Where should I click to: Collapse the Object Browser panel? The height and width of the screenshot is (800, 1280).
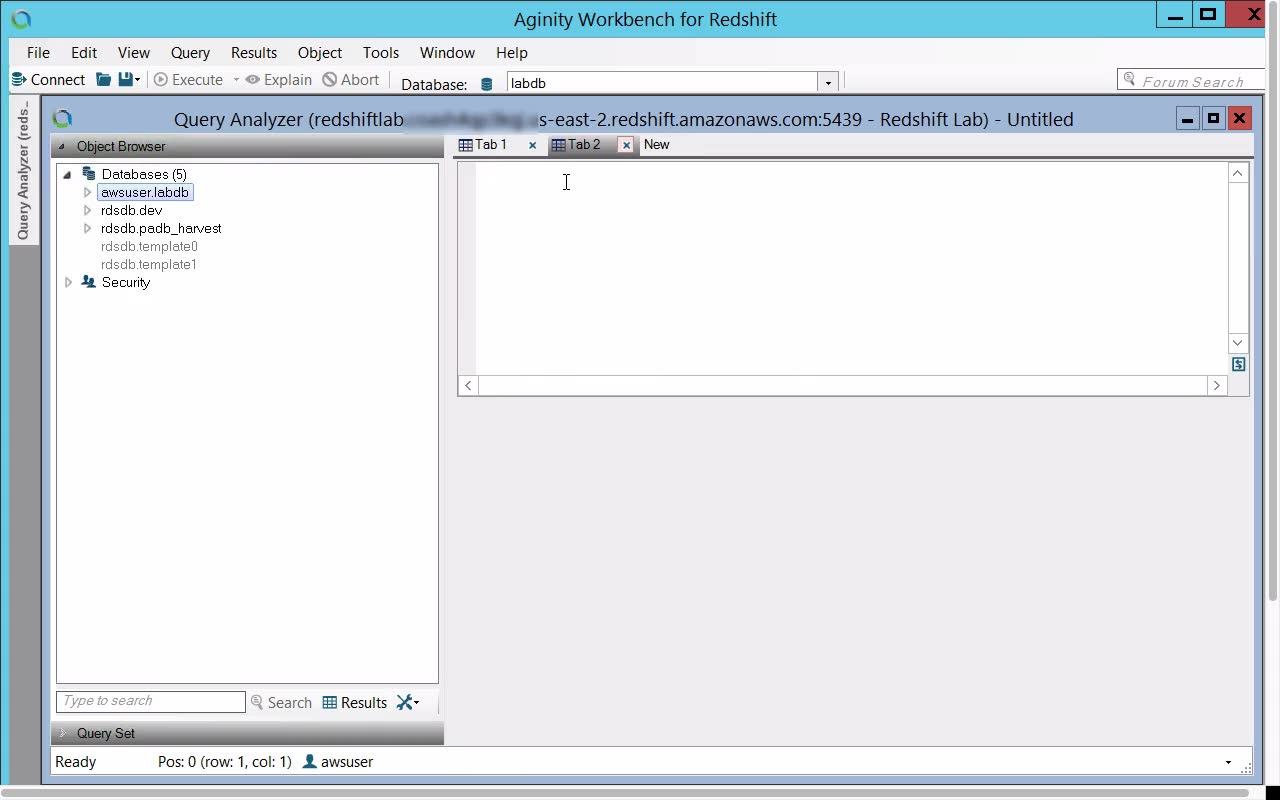[x=61, y=147]
